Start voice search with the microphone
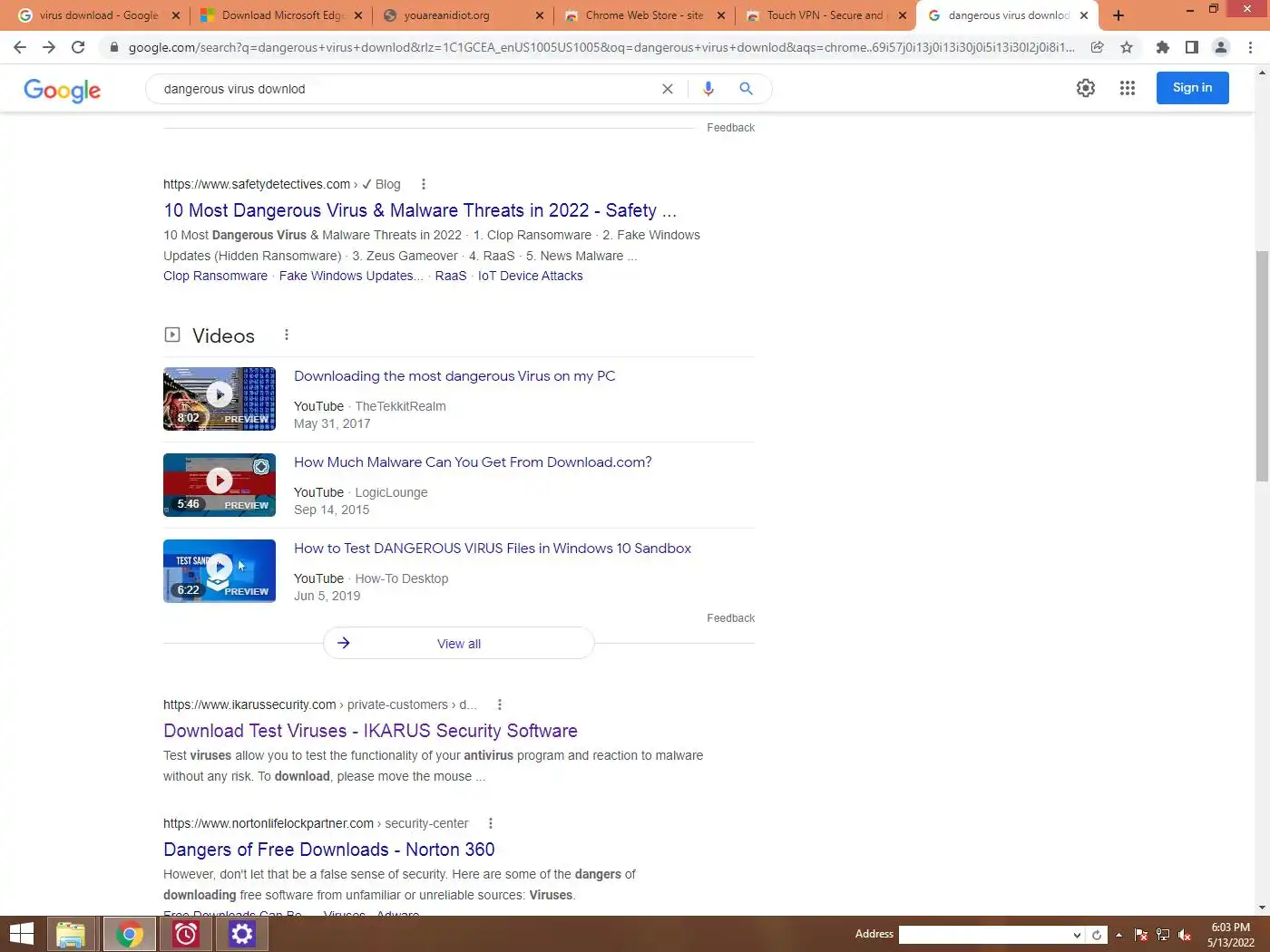Viewport: 1270px width, 952px height. coord(708,89)
